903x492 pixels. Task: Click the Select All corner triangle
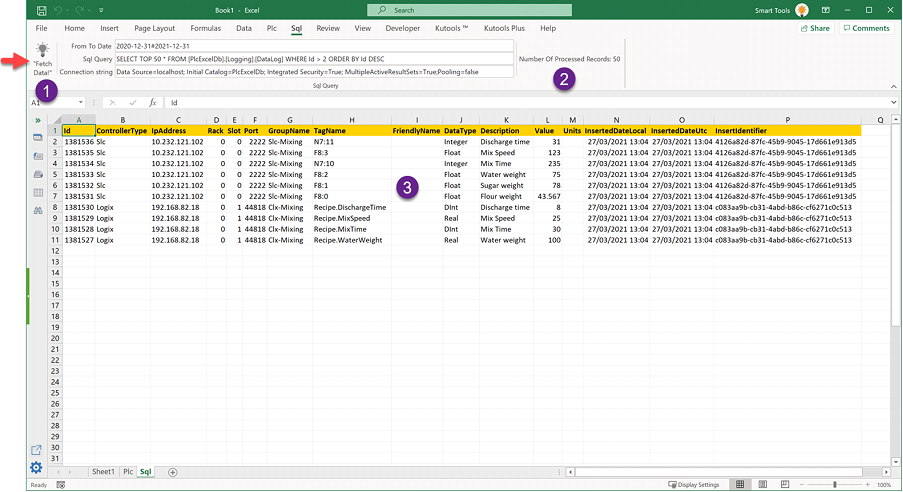[57, 120]
